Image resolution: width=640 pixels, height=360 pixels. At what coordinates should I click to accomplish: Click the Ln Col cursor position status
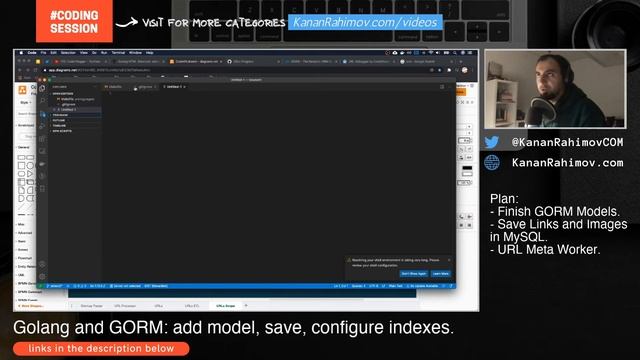[x=340, y=286]
